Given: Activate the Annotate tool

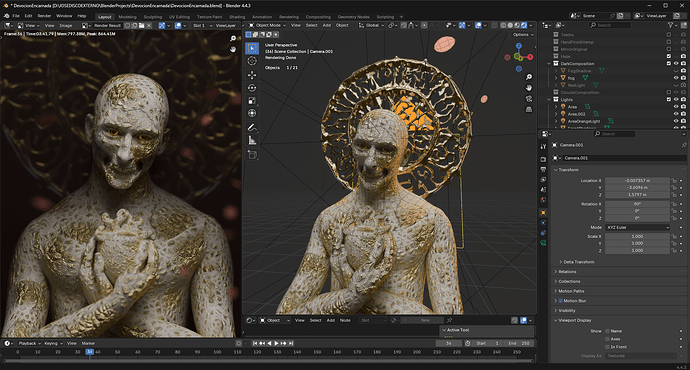Looking at the screenshot, I should coord(252,128).
